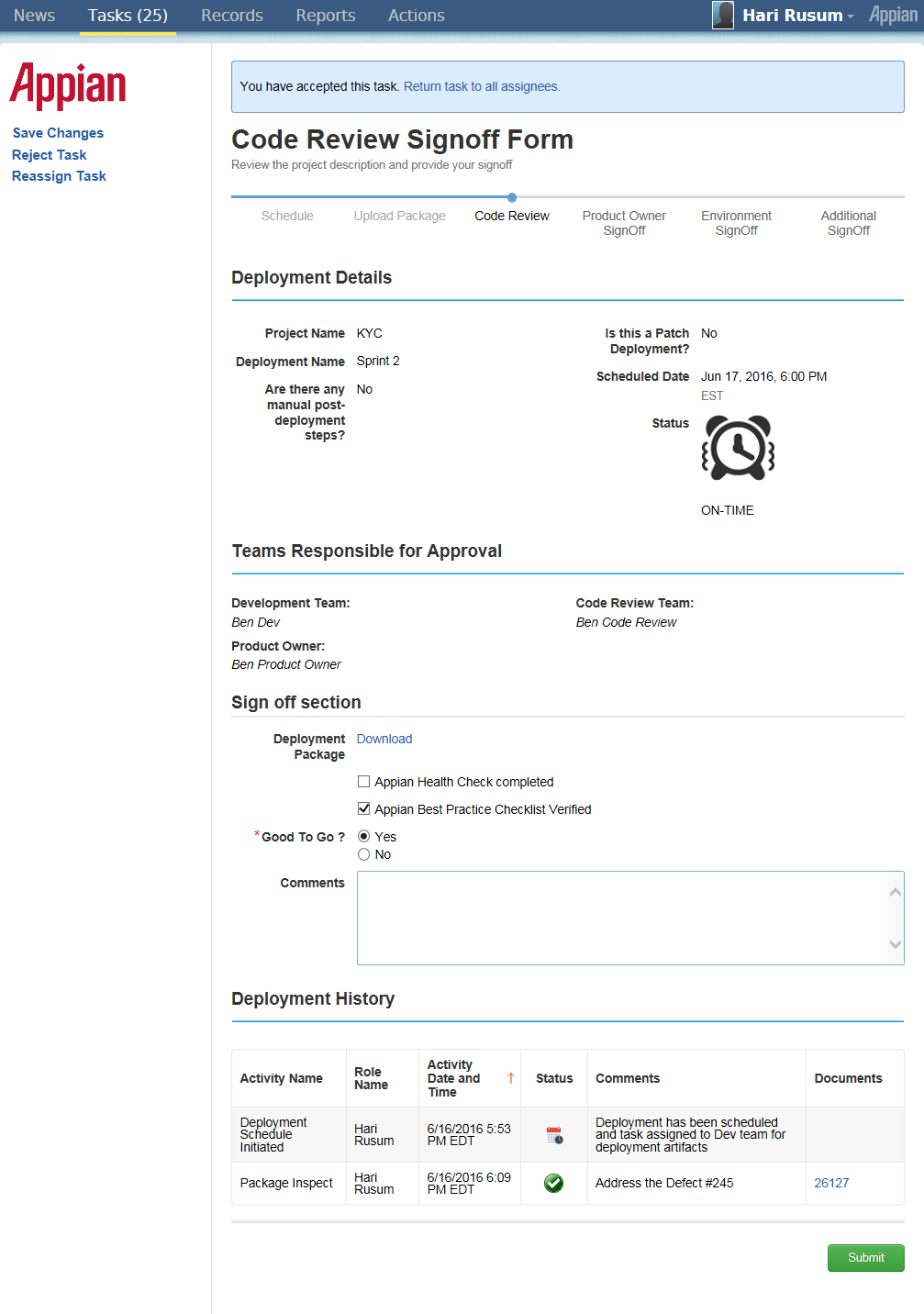This screenshot has height=1314, width=924.
Task: Open document 26127 link
Action: pyautogui.click(x=831, y=1184)
